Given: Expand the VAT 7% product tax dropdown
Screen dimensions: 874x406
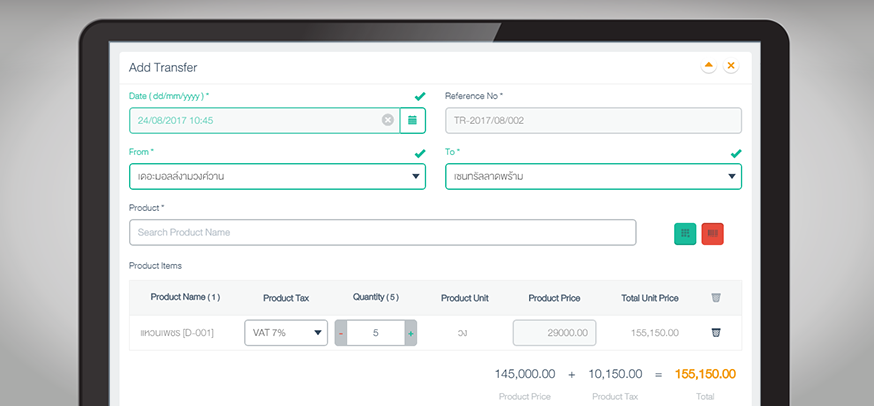Looking at the screenshot, I should pyautogui.click(x=286, y=333).
